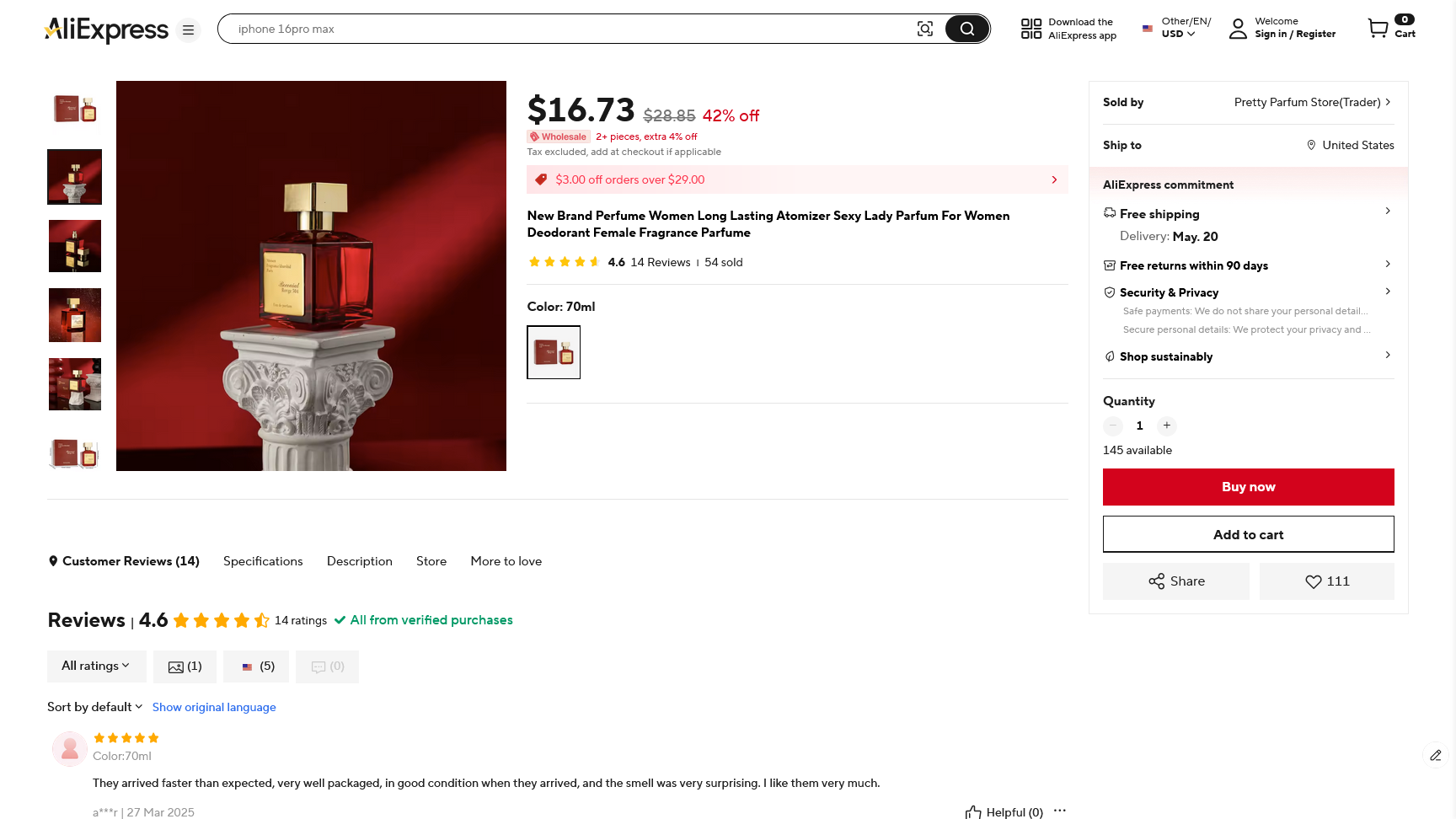
Task: Click Show original language link
Action: (x=214, y=707)
